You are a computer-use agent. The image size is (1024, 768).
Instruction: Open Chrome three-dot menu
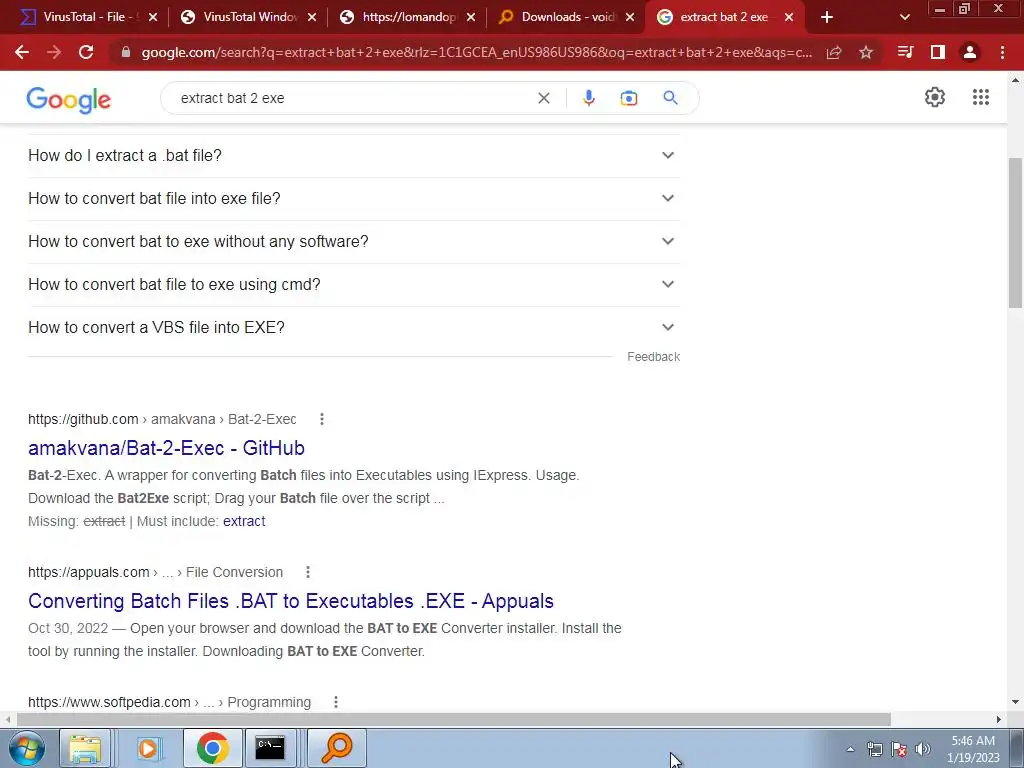click(1002, 52)
